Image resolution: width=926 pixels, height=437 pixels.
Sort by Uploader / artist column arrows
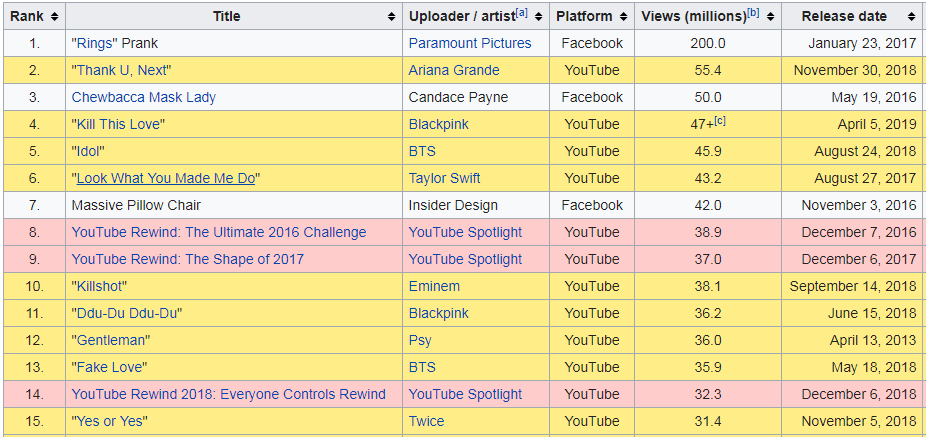(x=538, y=17)
